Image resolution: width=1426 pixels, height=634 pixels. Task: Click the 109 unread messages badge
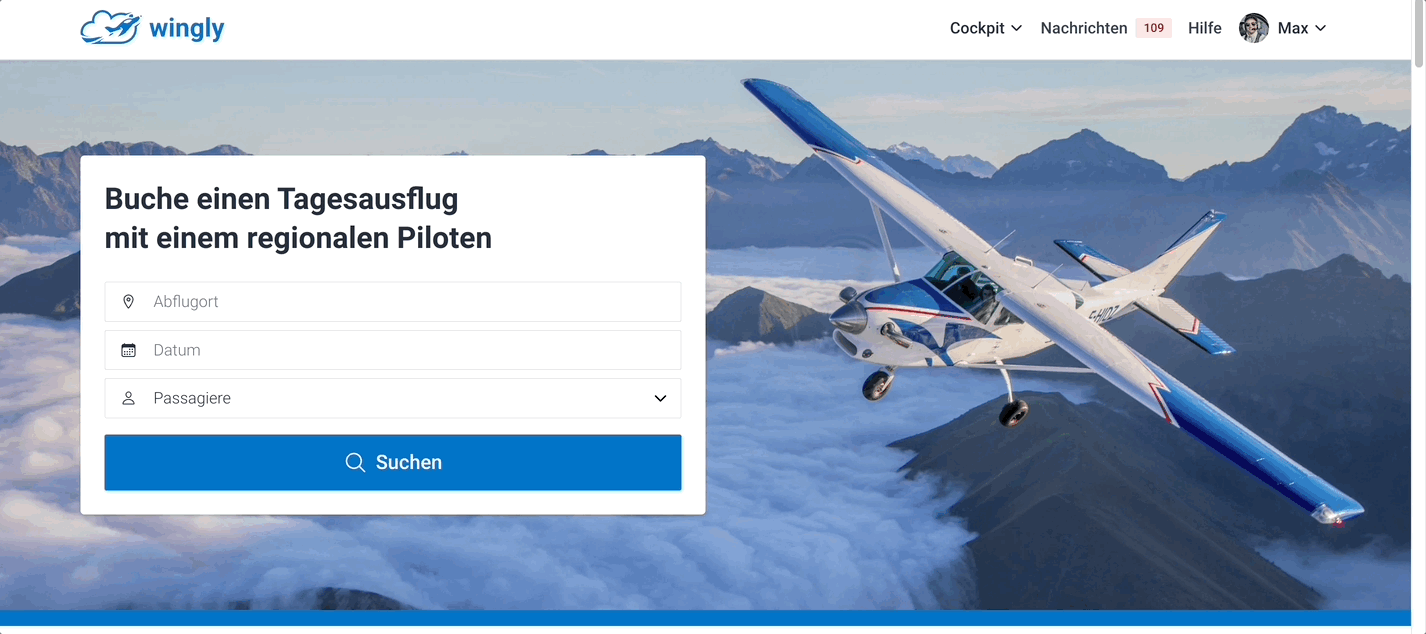click(1154, 28)
